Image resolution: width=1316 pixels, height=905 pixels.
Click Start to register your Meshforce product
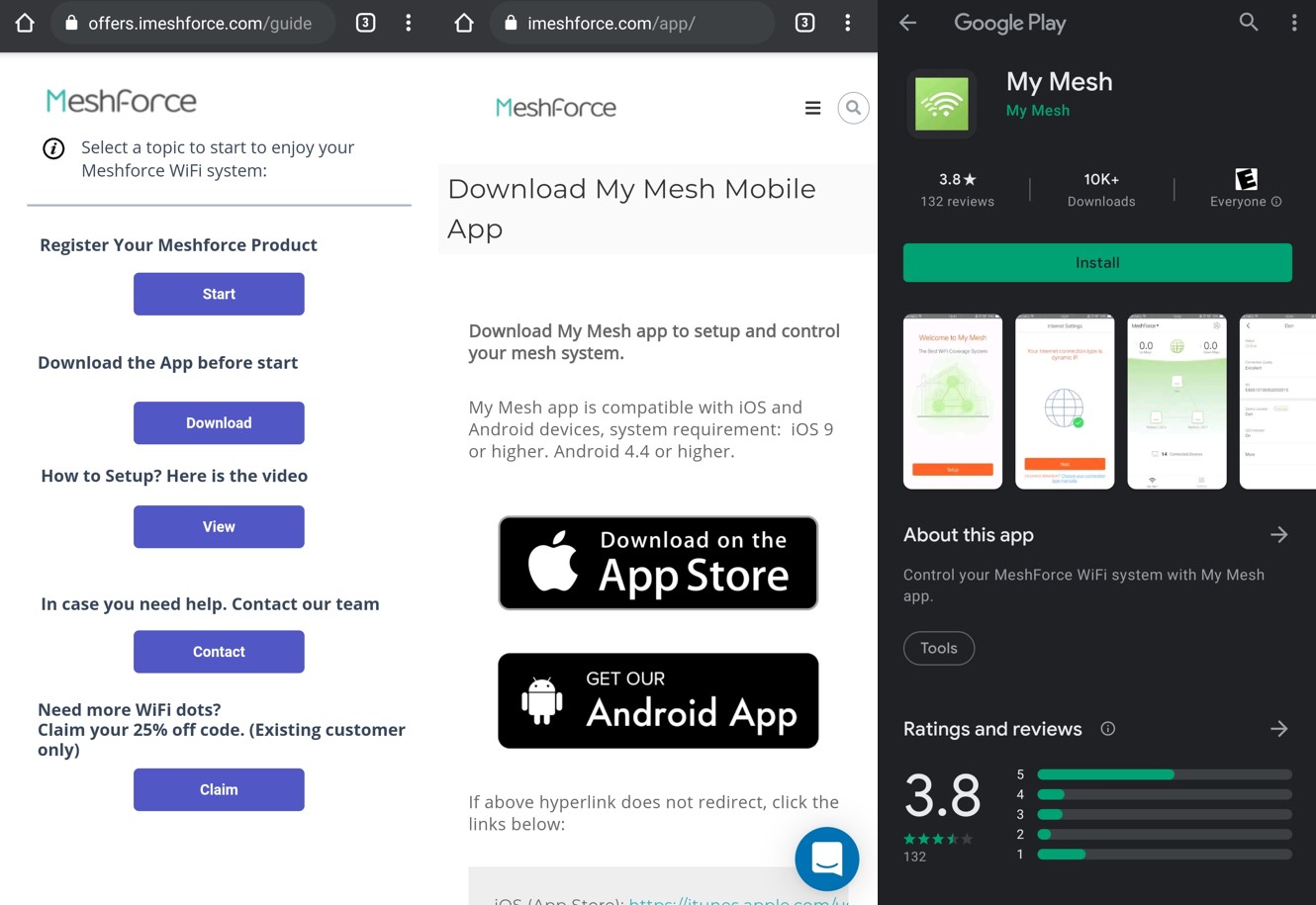(x=219, y=294)
